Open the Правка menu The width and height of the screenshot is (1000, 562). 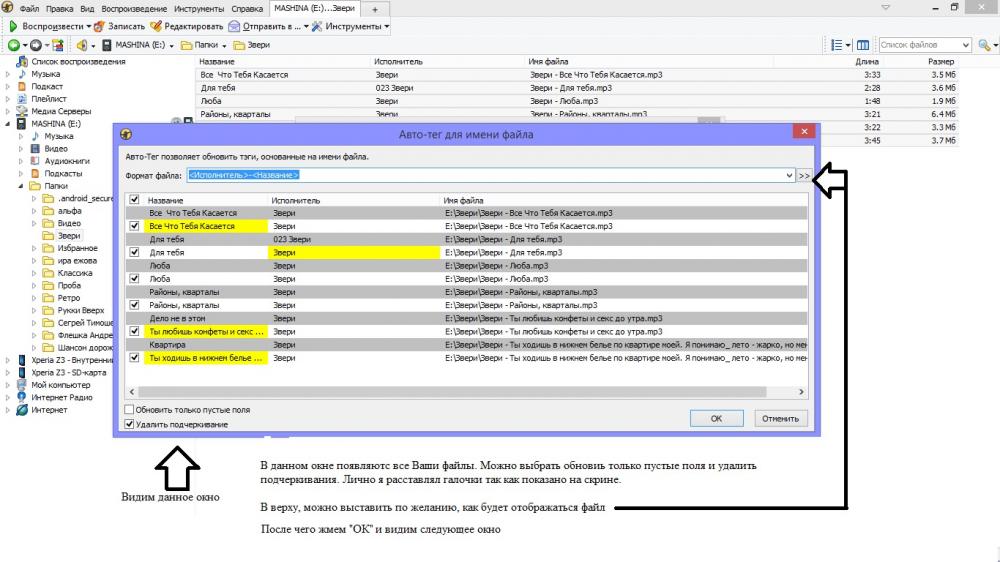point(59,9)
